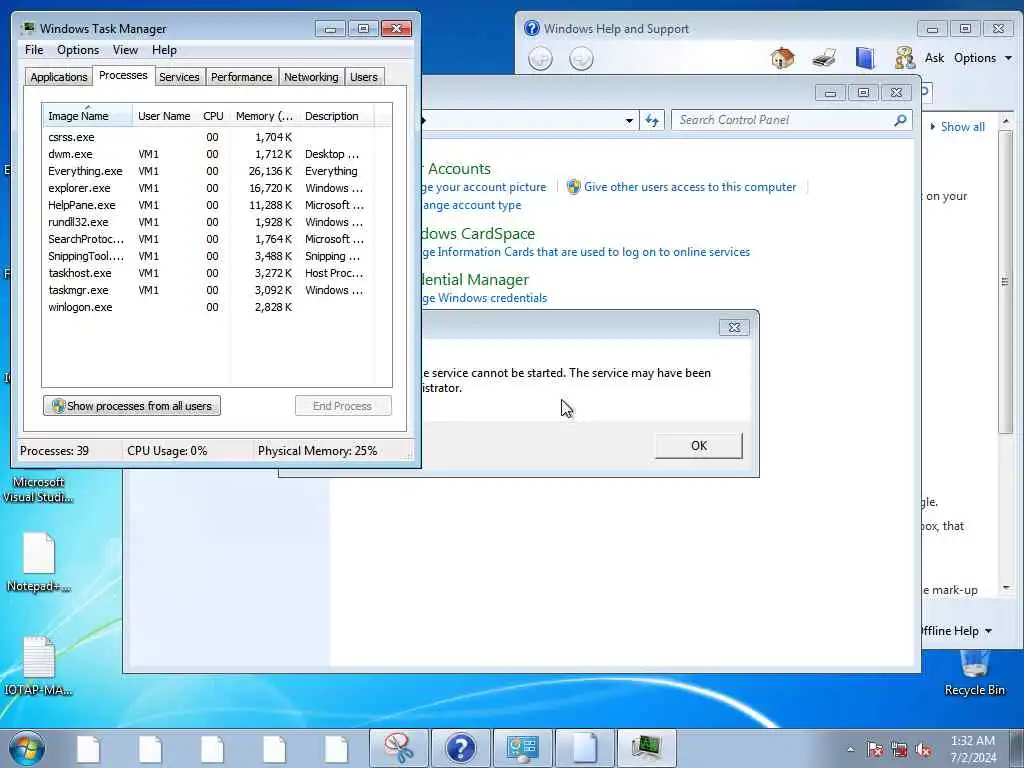Open the Options dropdown in Help and Support
The width and height of the screenshot is (1024, 768).
click(x=983, y=58)
